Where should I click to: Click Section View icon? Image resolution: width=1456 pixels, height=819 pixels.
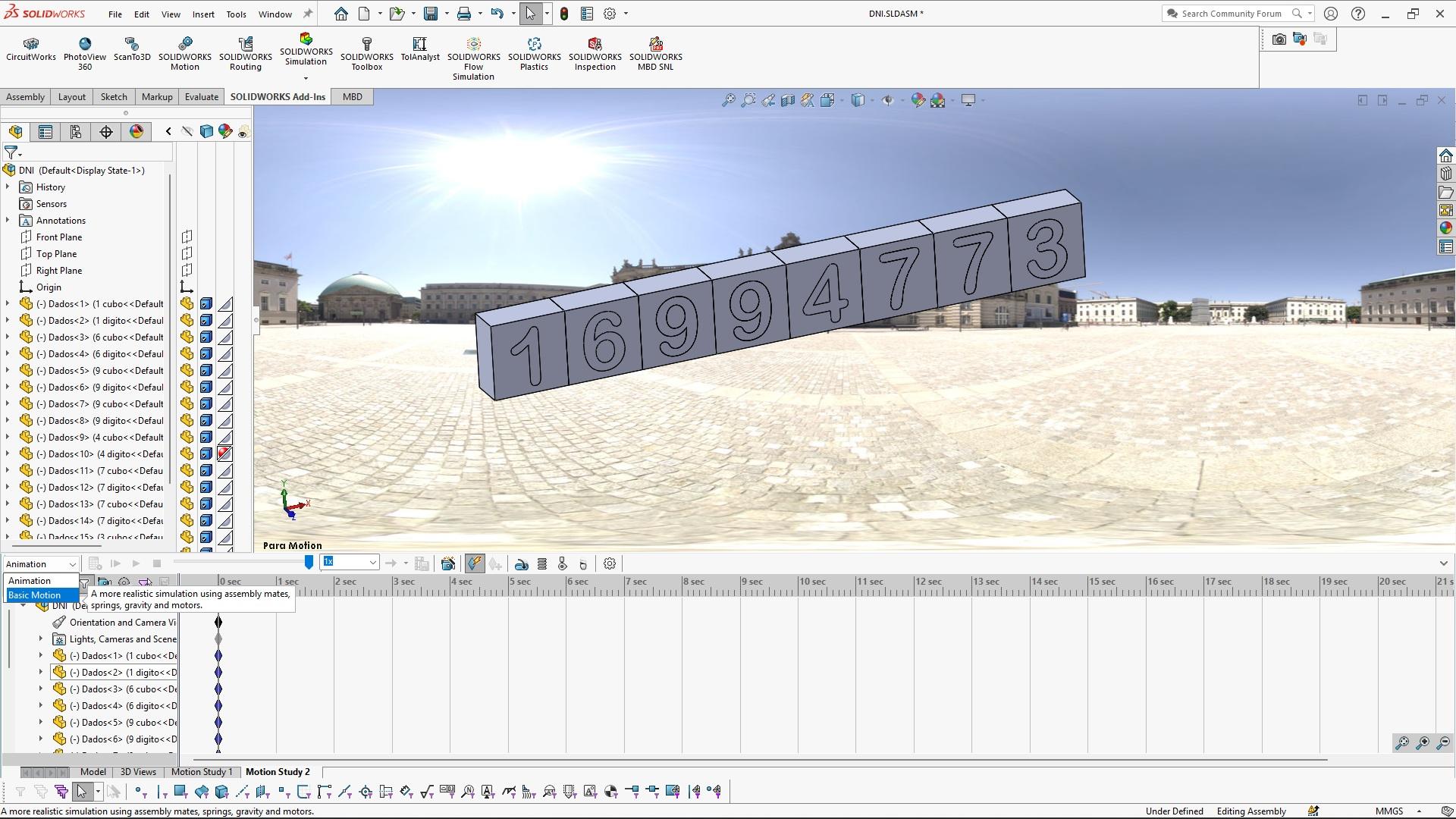click(788, 100)
